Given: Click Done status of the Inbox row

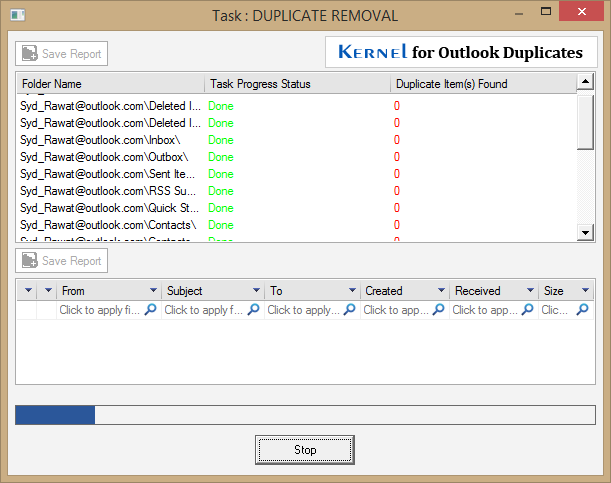Looking at the screenshot, I should (x=221, y=140).
